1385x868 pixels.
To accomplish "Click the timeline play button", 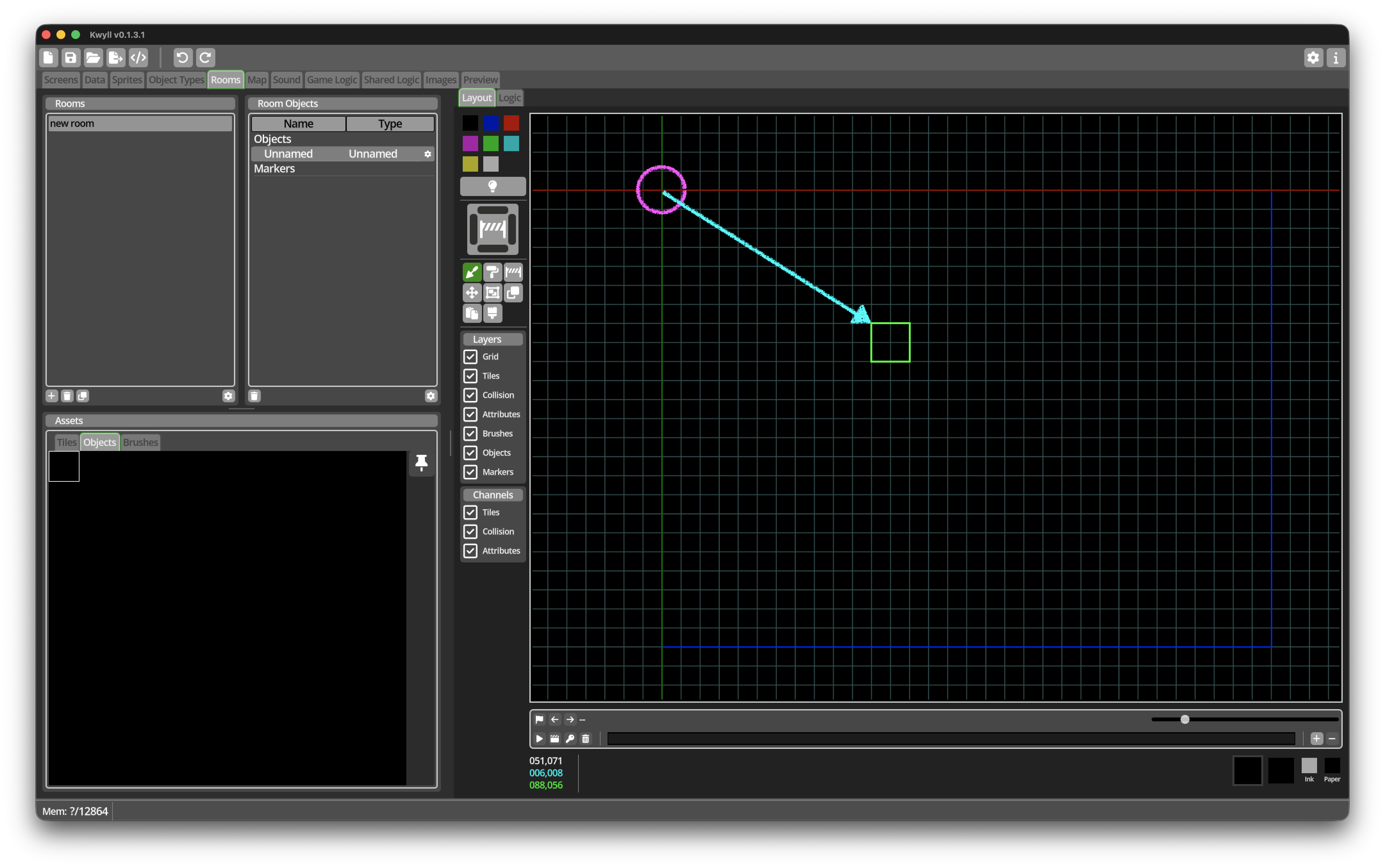I will click(x=539, y=738).
